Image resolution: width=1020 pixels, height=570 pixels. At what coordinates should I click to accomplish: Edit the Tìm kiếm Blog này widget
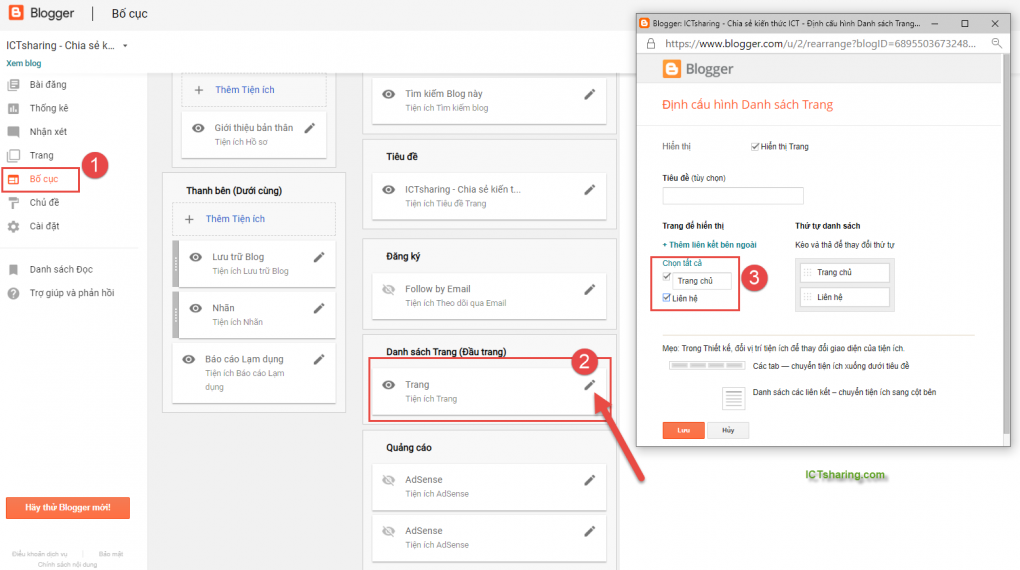pyautogui.click(x=589, y=94)
